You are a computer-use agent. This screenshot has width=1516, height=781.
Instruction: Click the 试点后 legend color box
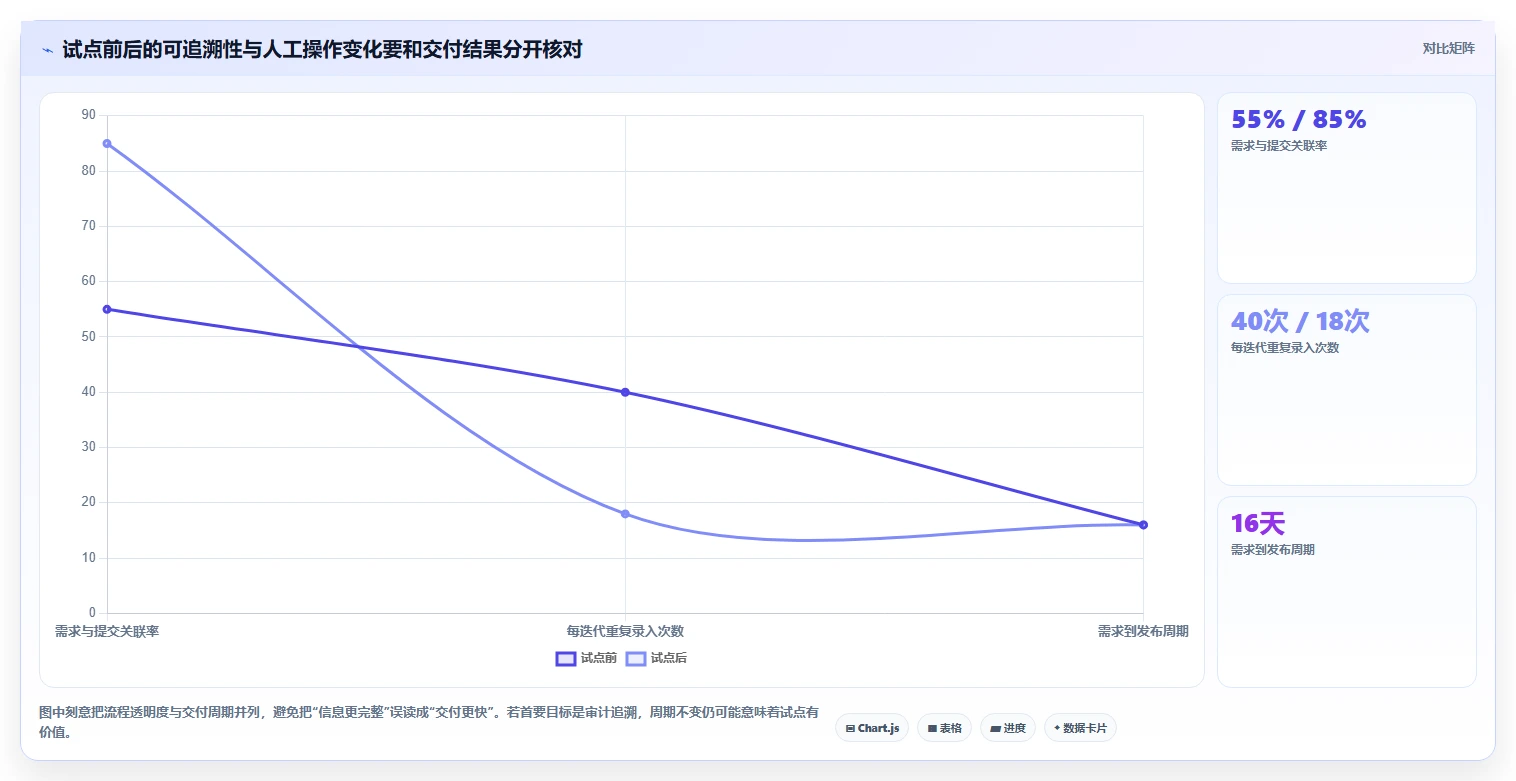(x=636, y=658)
